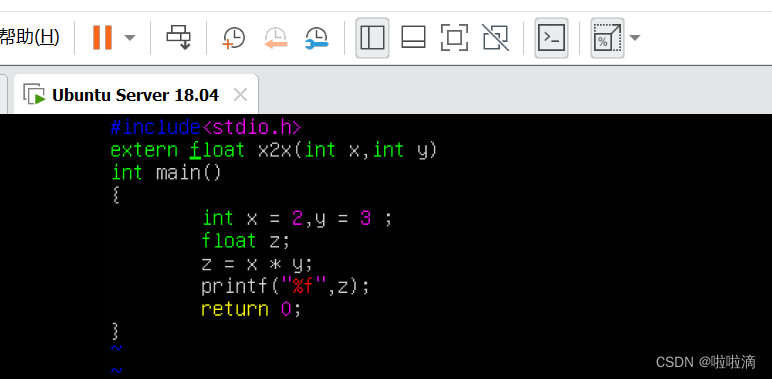This screenshot has height=379, width=772.
Task: Click the extern float x2x declaration line
Action: tap(274, 150)
